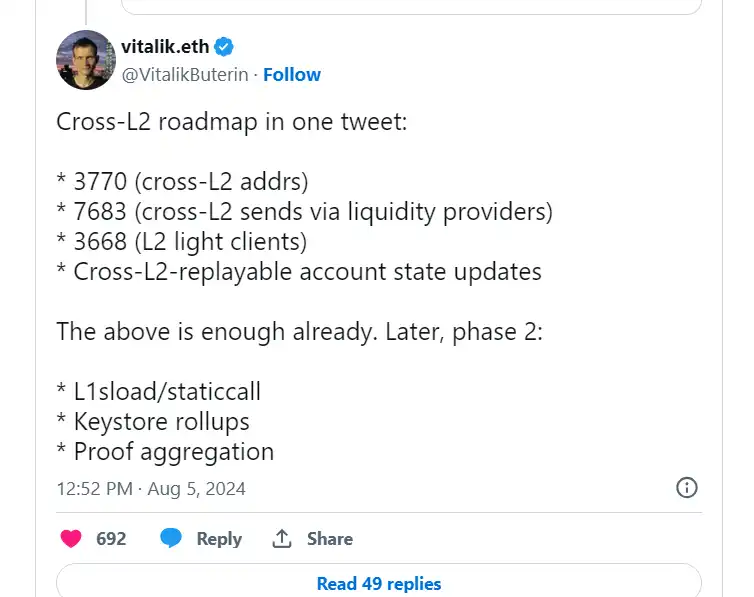Click the share upload arrow icon
This screenshot has width=754, height=597.
pyautogui.click(x=282, y=538)
